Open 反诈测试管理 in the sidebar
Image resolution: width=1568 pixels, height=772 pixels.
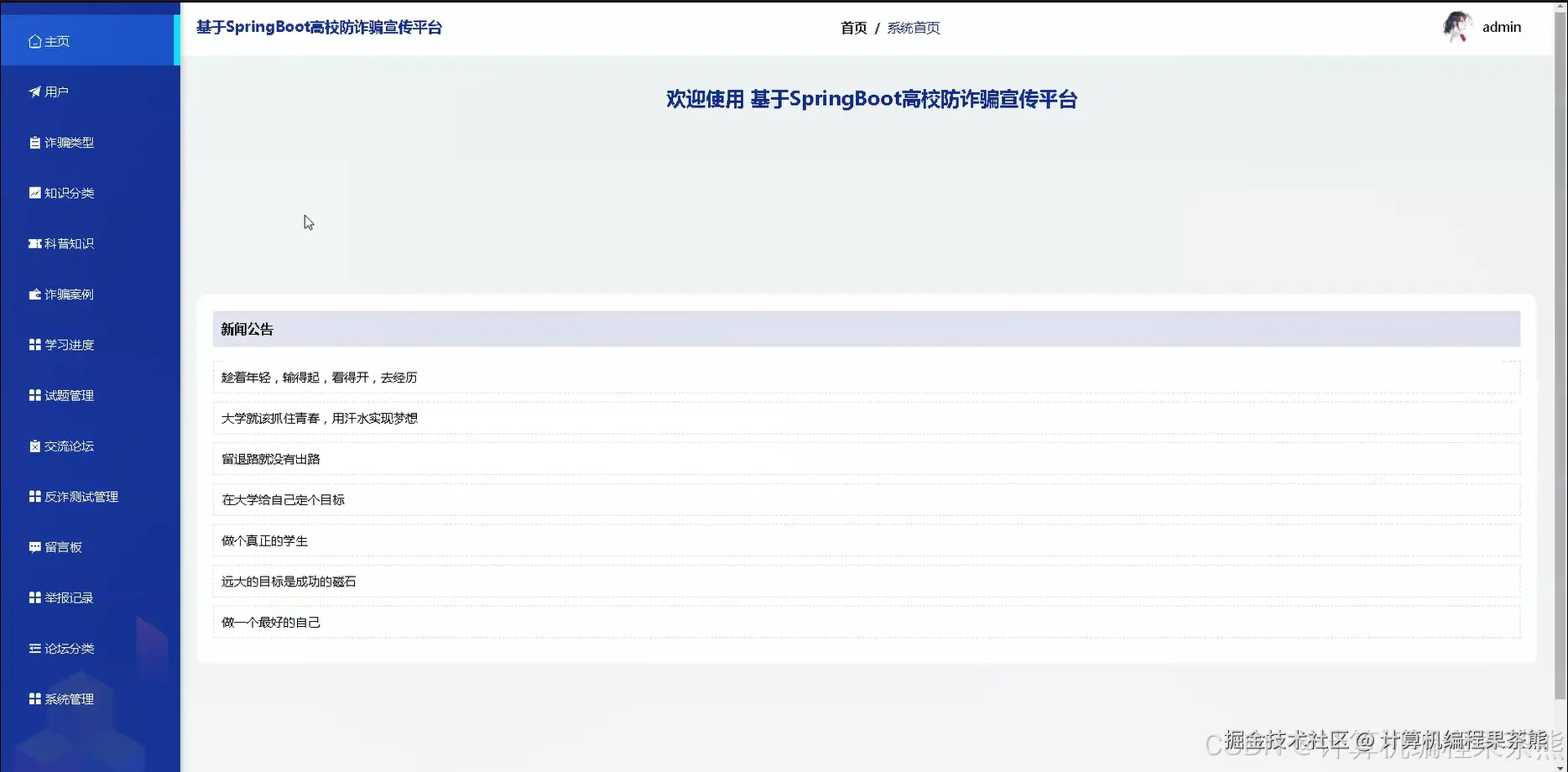90,497
